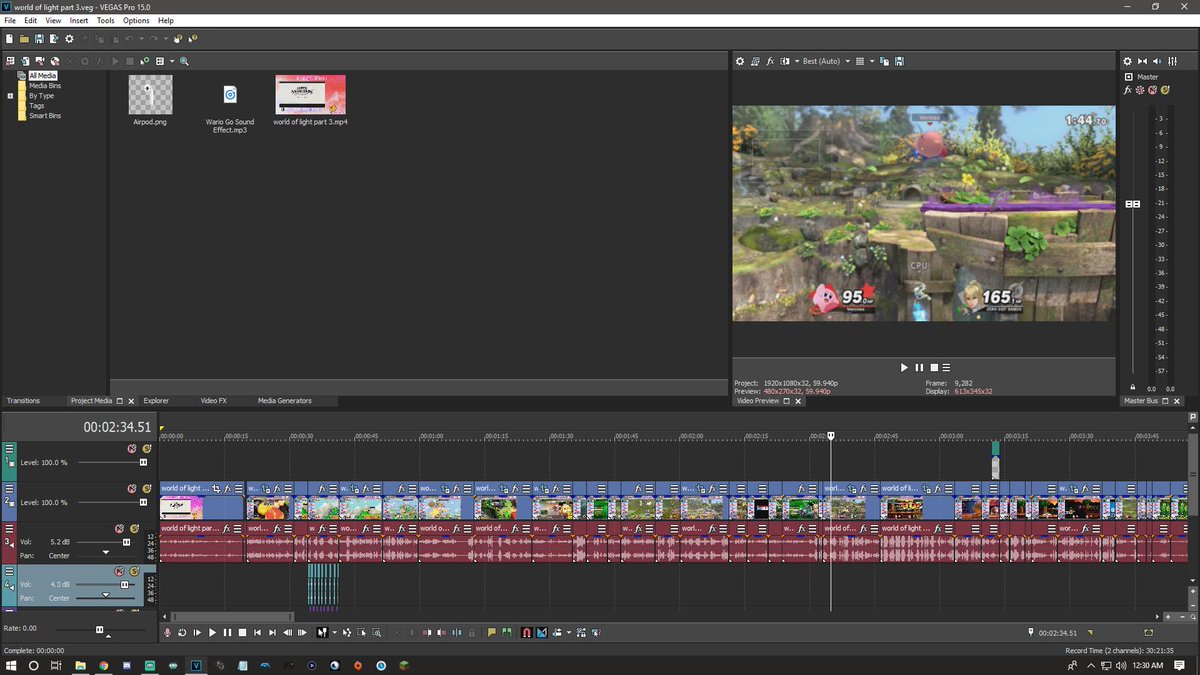The width and height of the screenshot is (1200, 675).
Task: Open Chrome from the Windows taskbar
Action: tap(104, 665)
